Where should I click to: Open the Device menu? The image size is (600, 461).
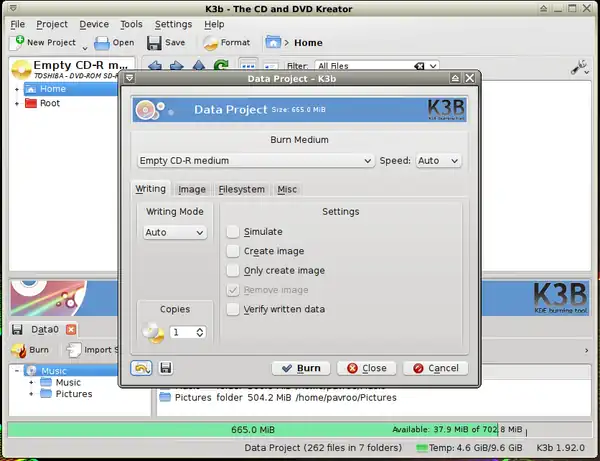pos(94,24)
